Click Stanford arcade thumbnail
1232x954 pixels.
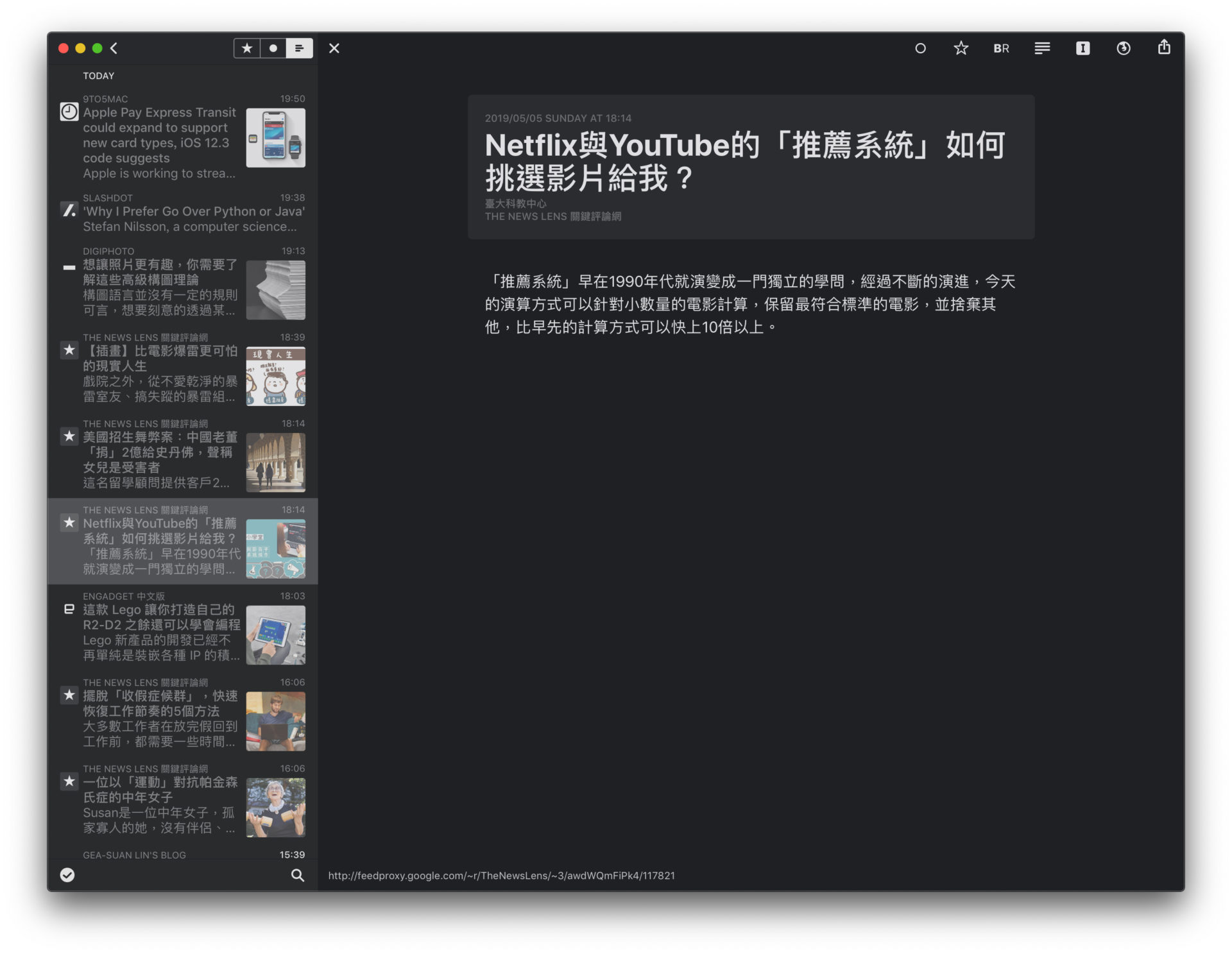[276, 463]
